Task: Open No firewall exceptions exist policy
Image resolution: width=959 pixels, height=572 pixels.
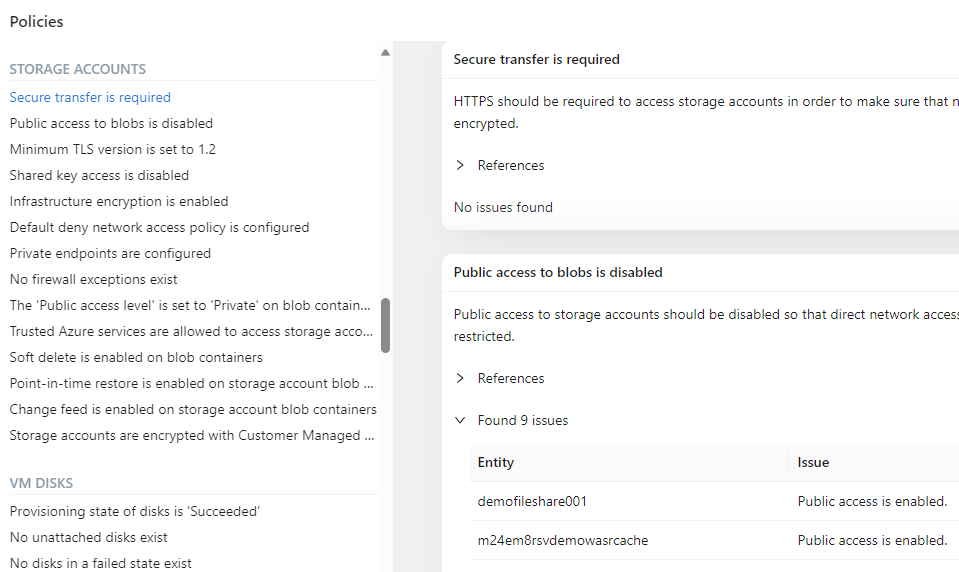Action: pos(94,279)
